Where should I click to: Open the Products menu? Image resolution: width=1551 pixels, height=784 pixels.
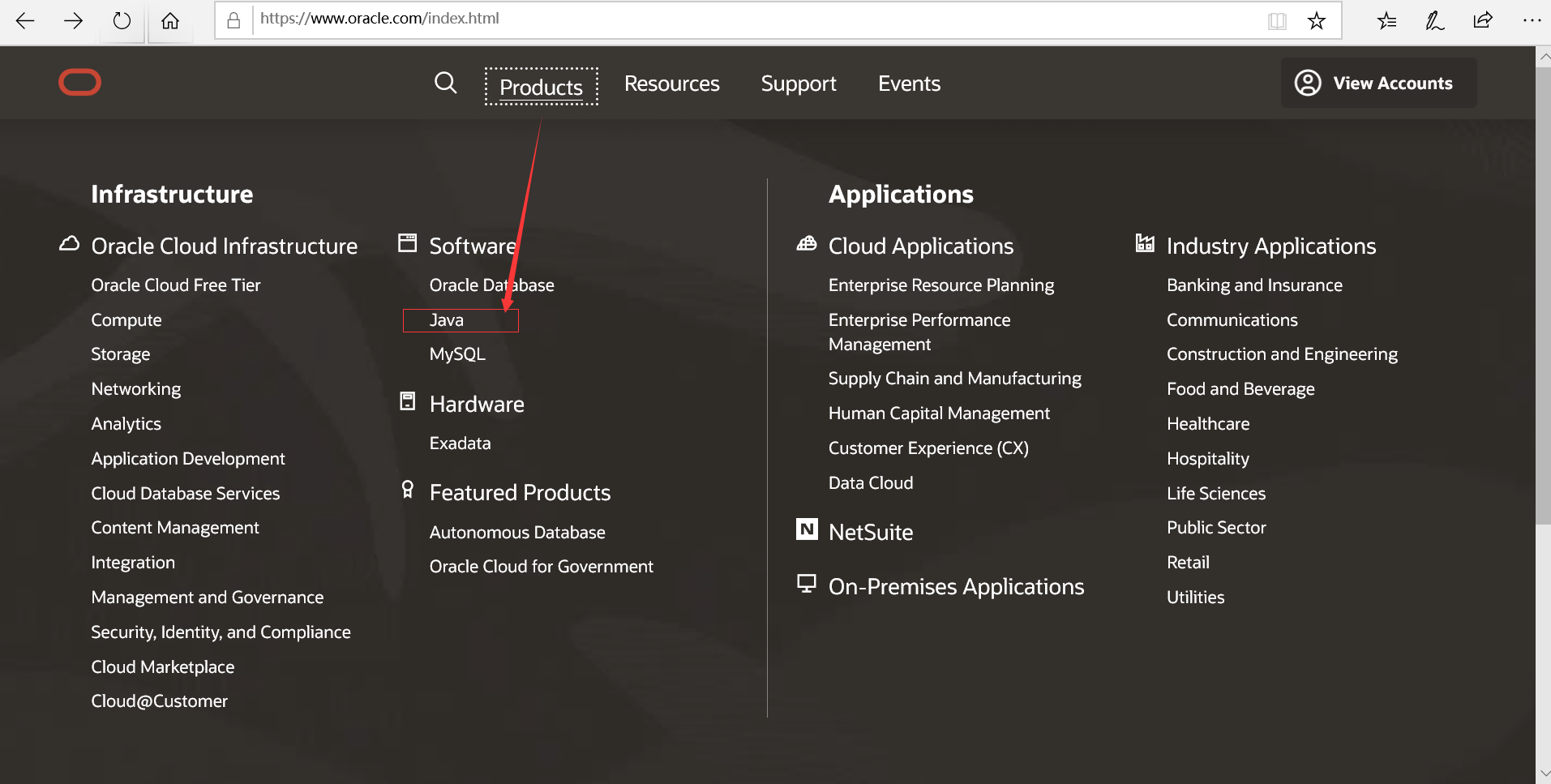click(x=542, y=87)
